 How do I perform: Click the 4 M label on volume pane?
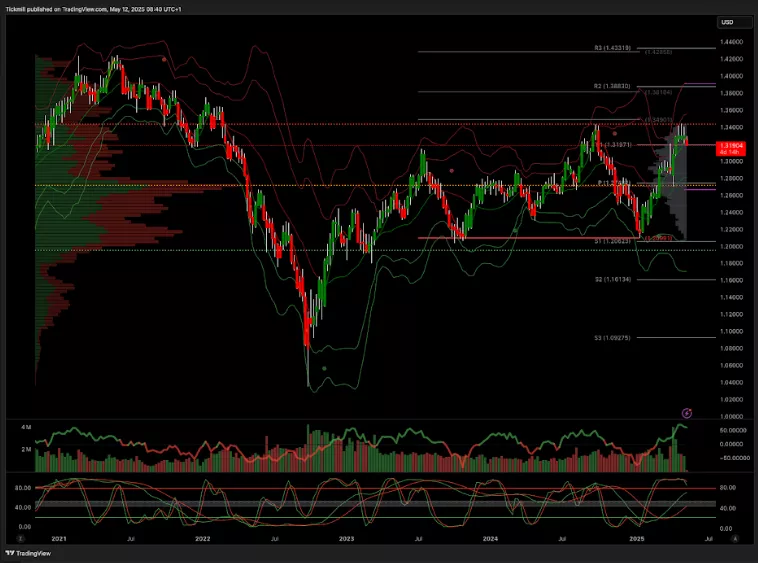click(x=26, y=427)
